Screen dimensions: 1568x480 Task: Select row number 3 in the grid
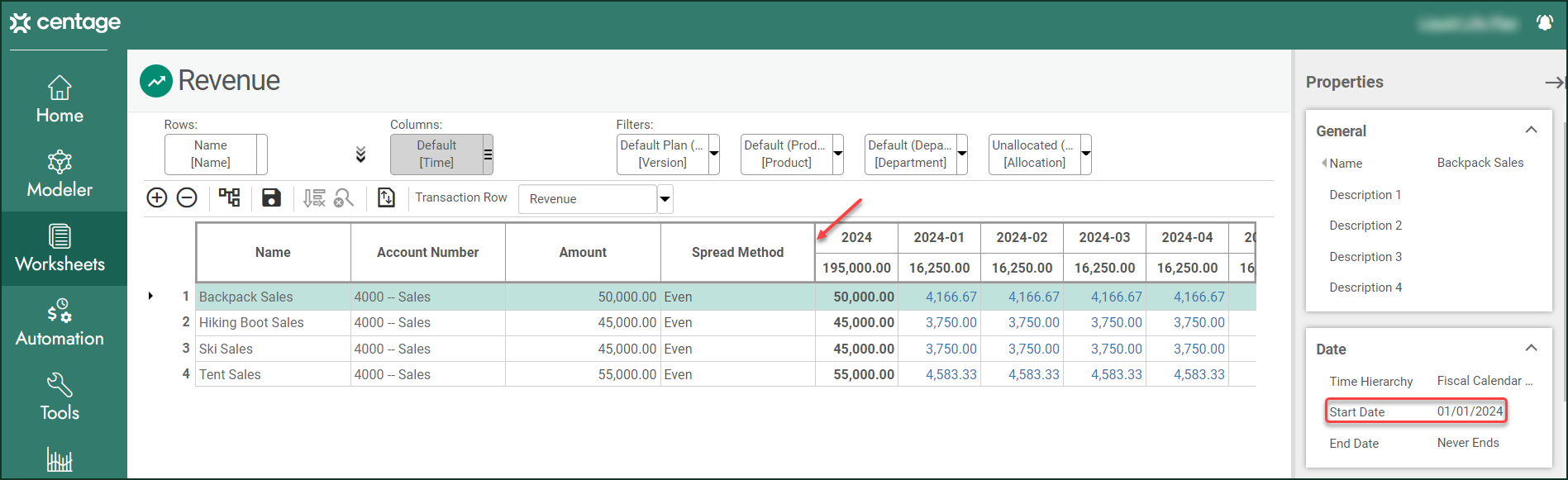186,348
